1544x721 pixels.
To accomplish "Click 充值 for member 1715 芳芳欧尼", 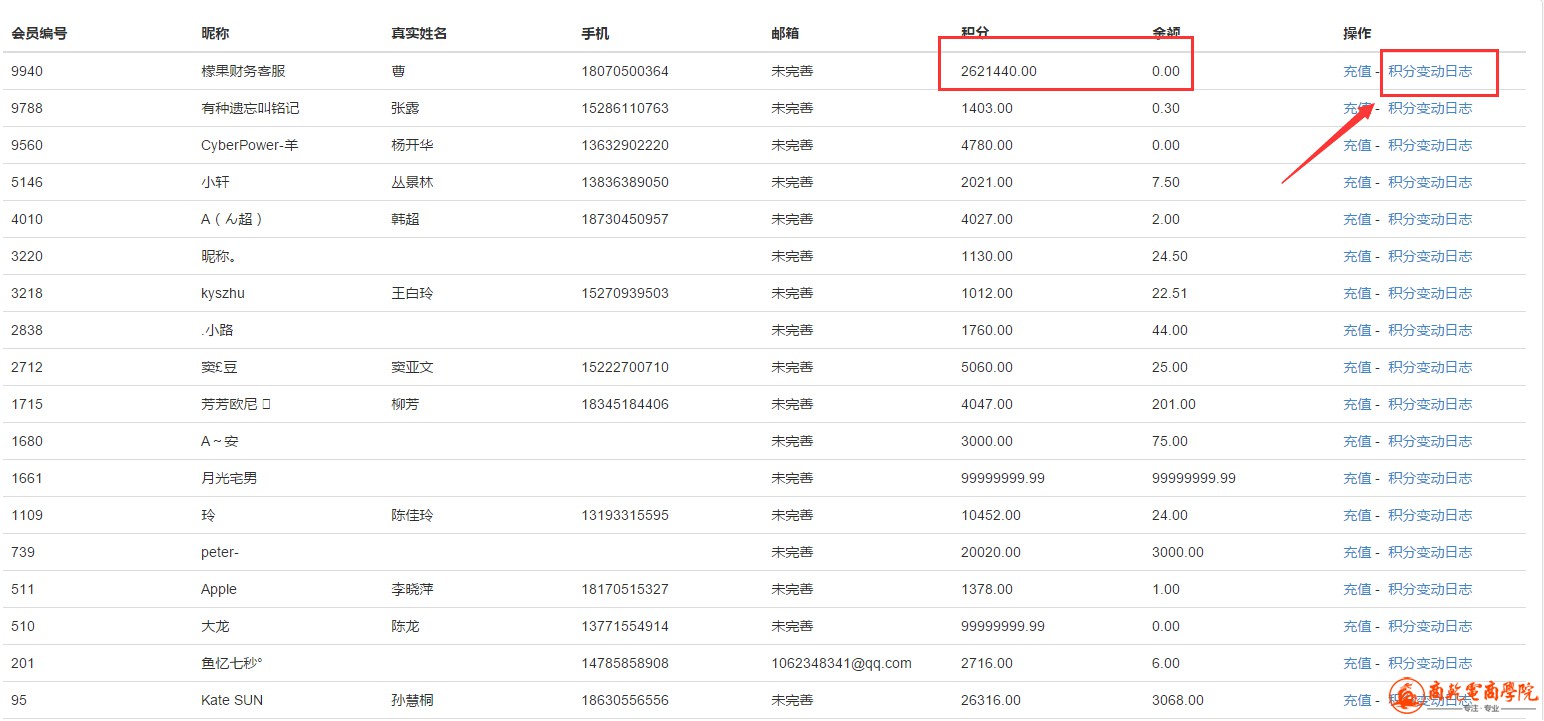I will point(1357,404).
